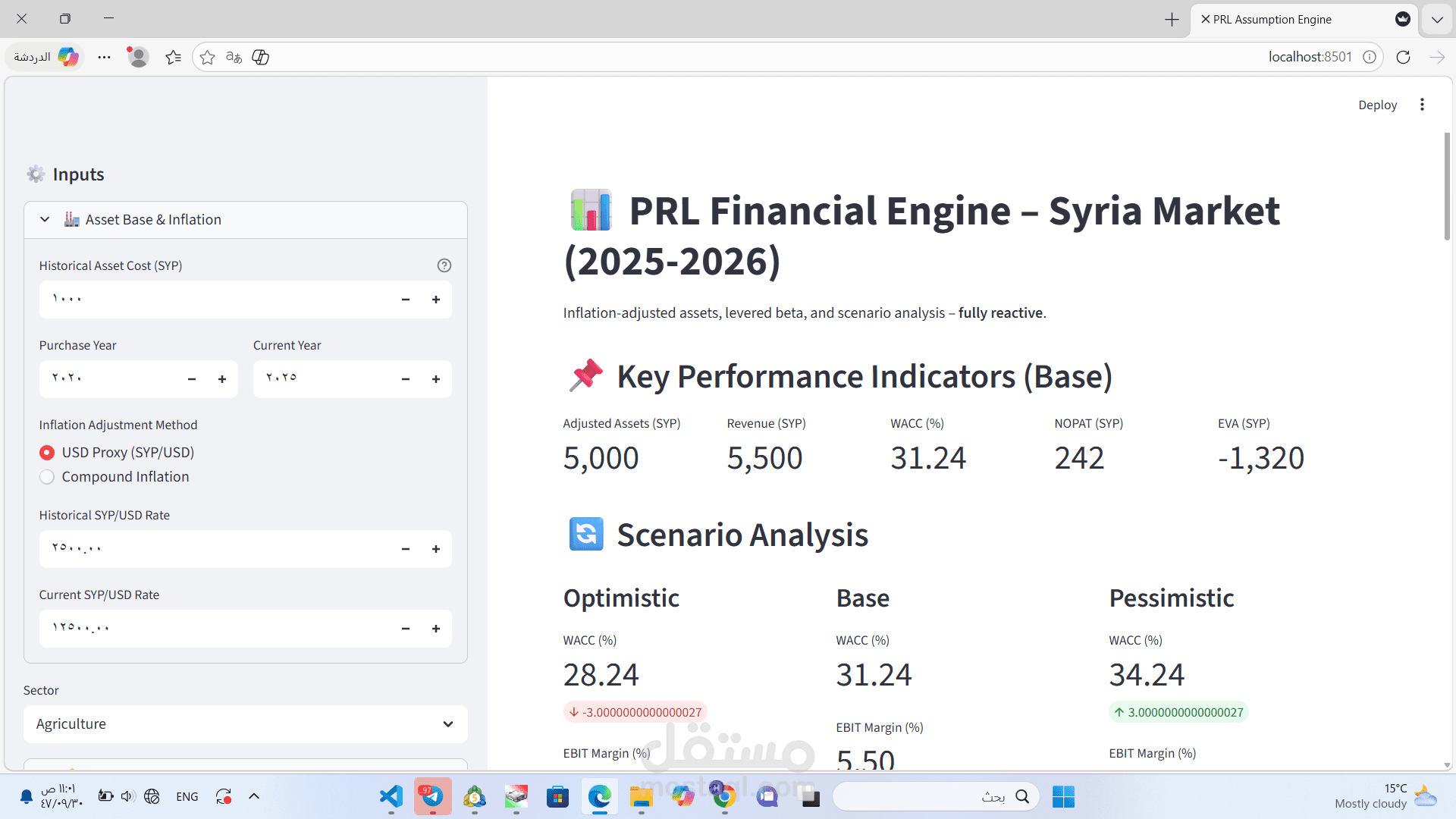Open the volume control in system tray
Image resolution: width=1456 pixels, height=819 pixels.
click(127, 796)
